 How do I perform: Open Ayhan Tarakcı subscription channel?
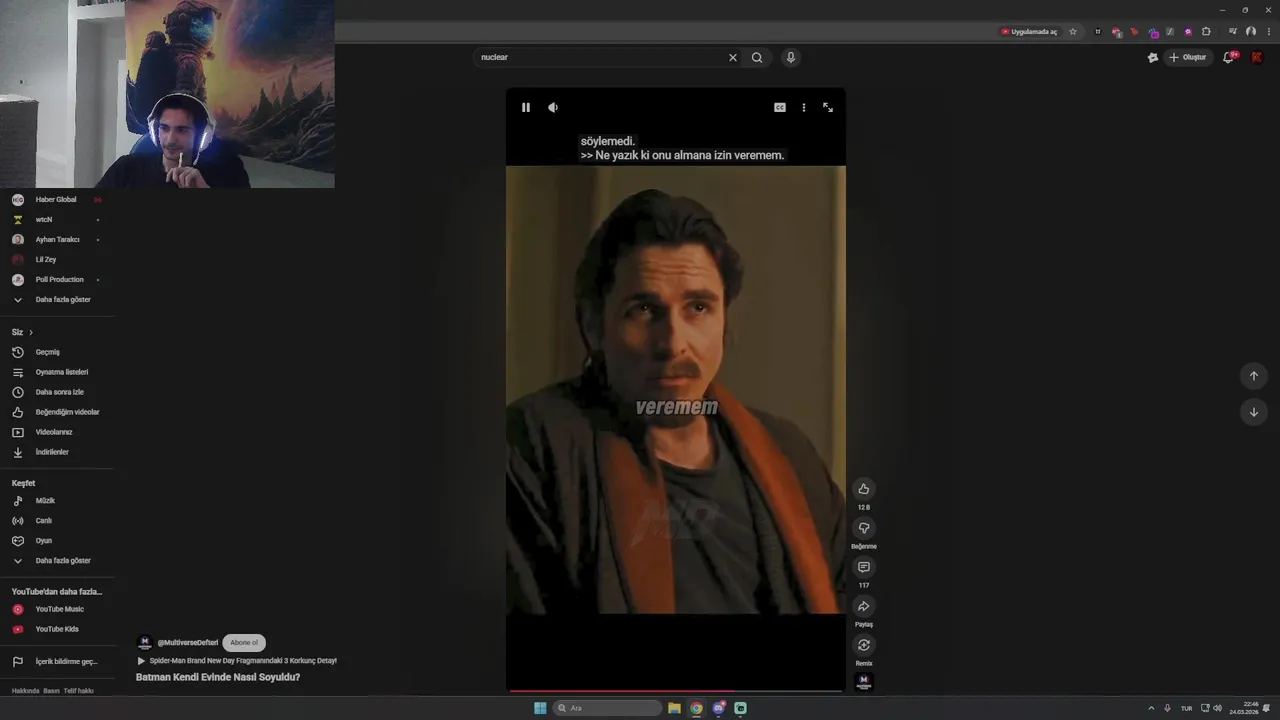pos(57,240)
